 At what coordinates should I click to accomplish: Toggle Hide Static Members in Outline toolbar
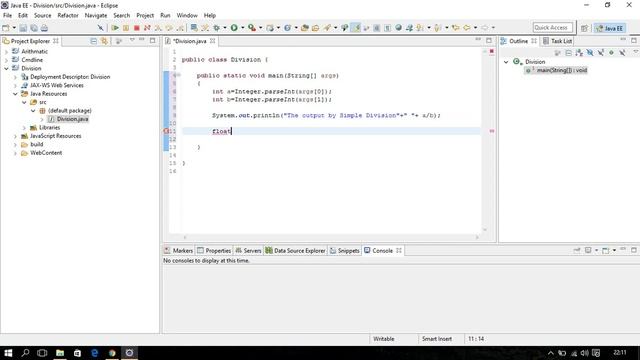pos(601,53)
